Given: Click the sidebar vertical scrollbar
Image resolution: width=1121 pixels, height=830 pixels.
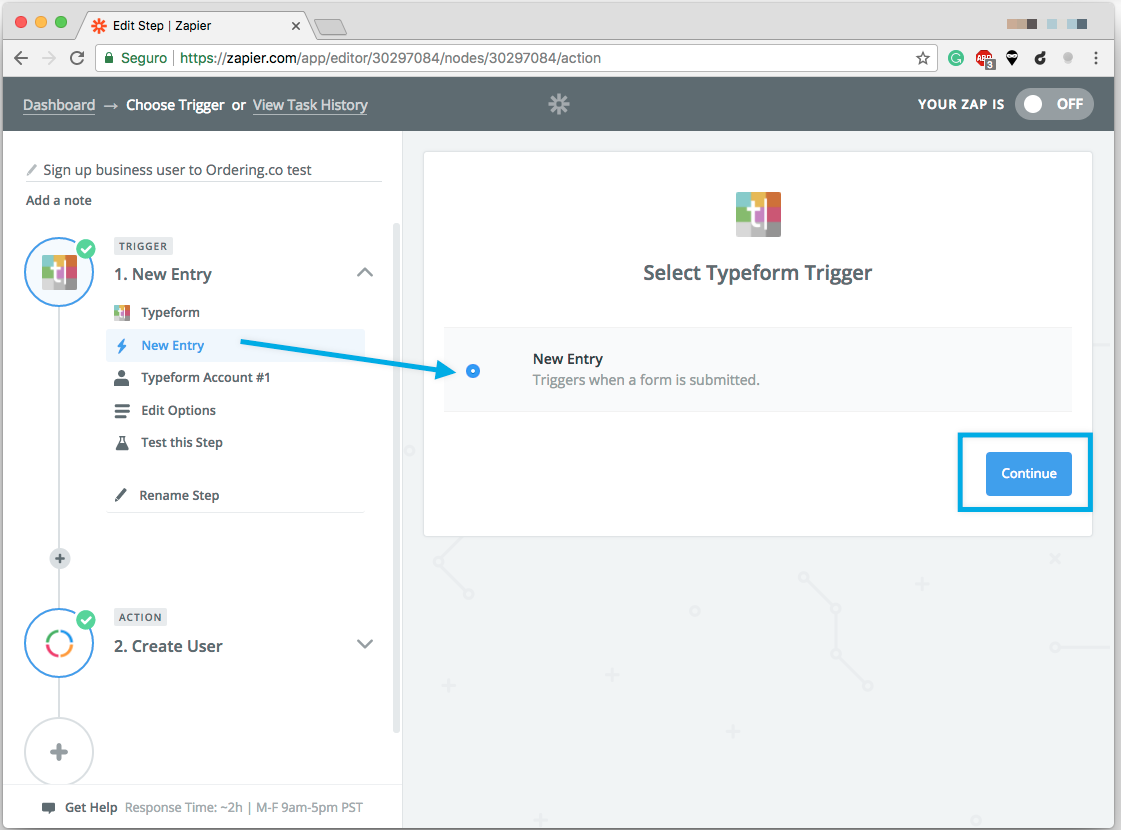Looking at the screenshot, I should pyautogui.click(x=396, y=478).
